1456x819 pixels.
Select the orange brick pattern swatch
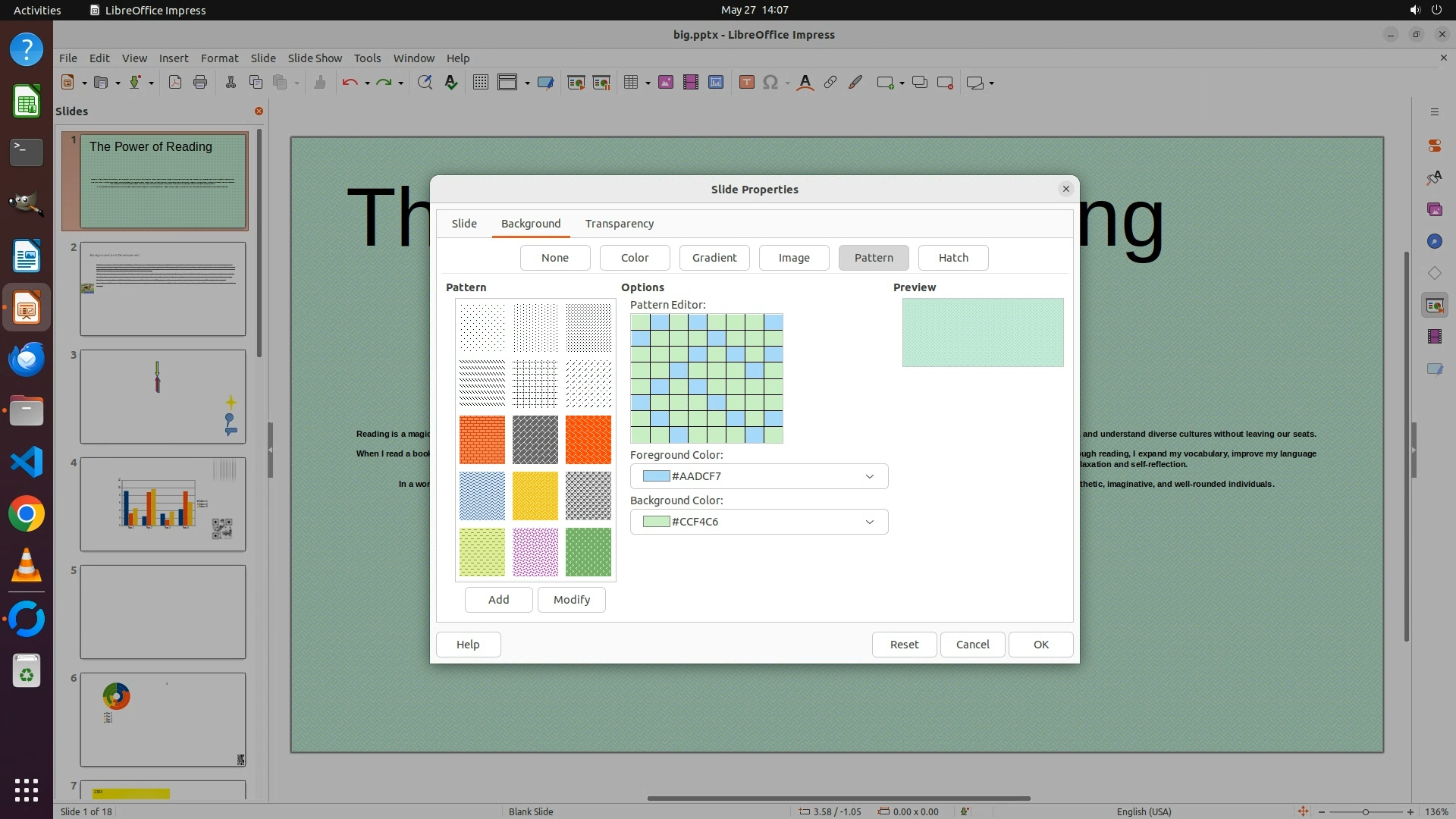482,440
